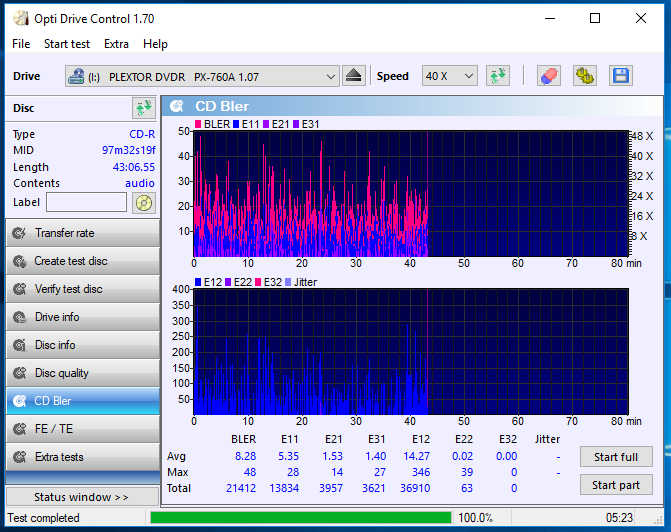Click the Type value CD-R
Image resolution: width=671 pixels, height=532 pixels.
pos(142,134)
